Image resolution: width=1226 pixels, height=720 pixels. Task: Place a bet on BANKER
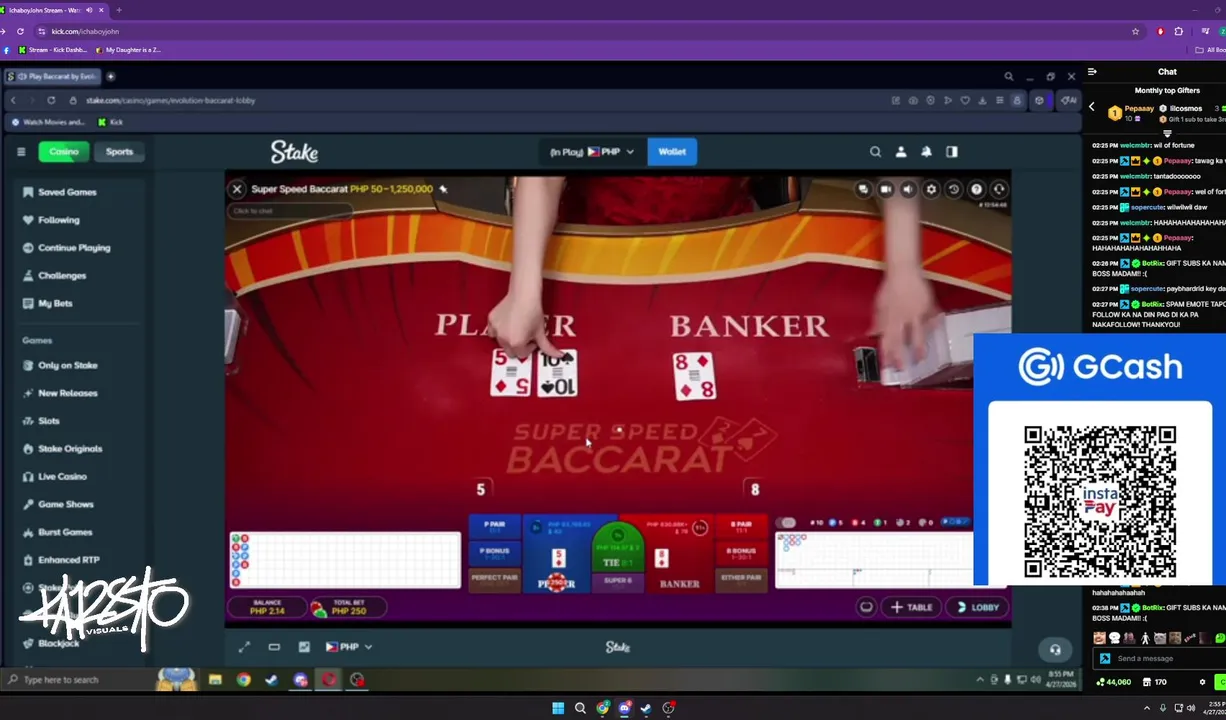click(679, 555)
